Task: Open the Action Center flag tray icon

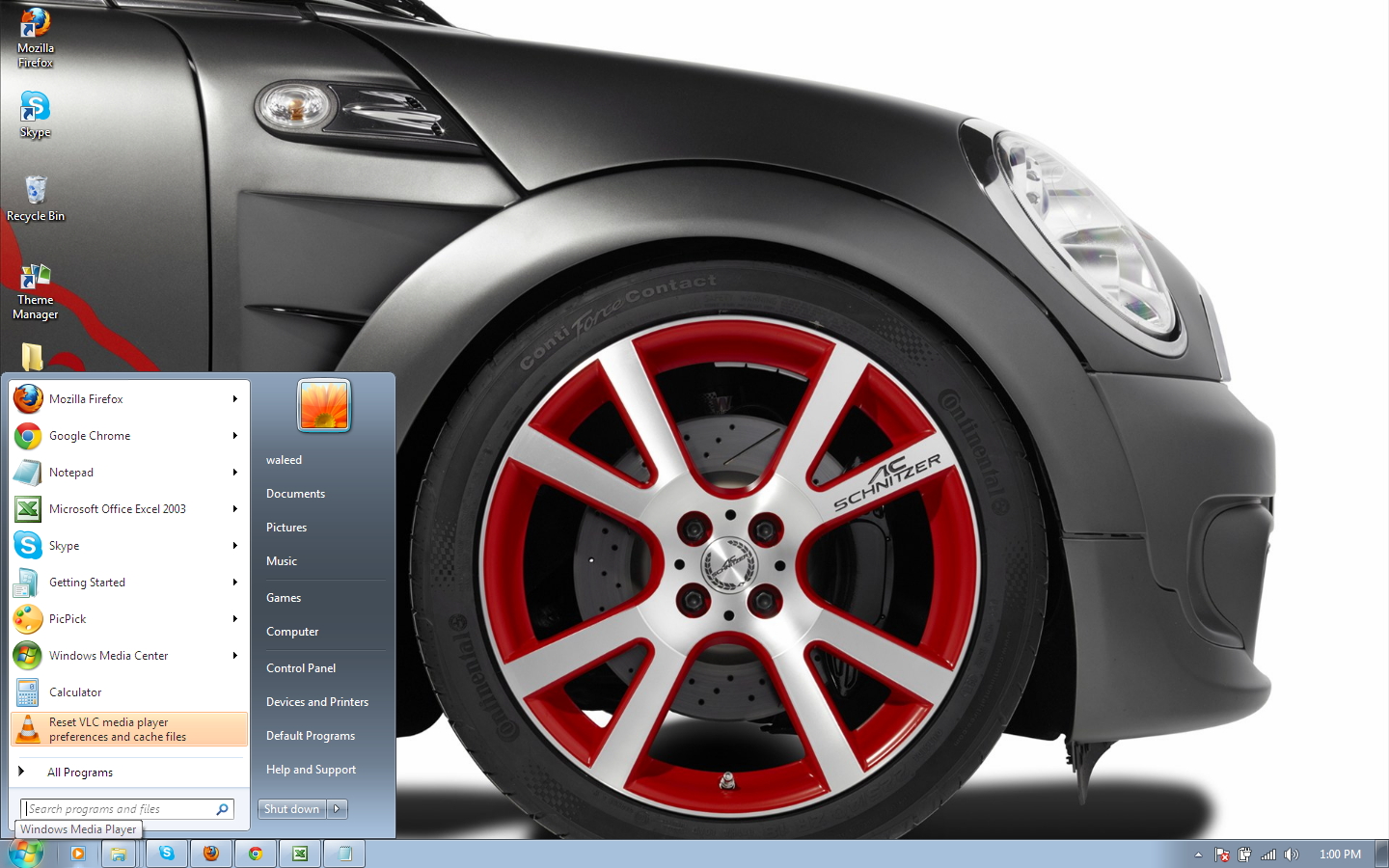Action: 1222,854
